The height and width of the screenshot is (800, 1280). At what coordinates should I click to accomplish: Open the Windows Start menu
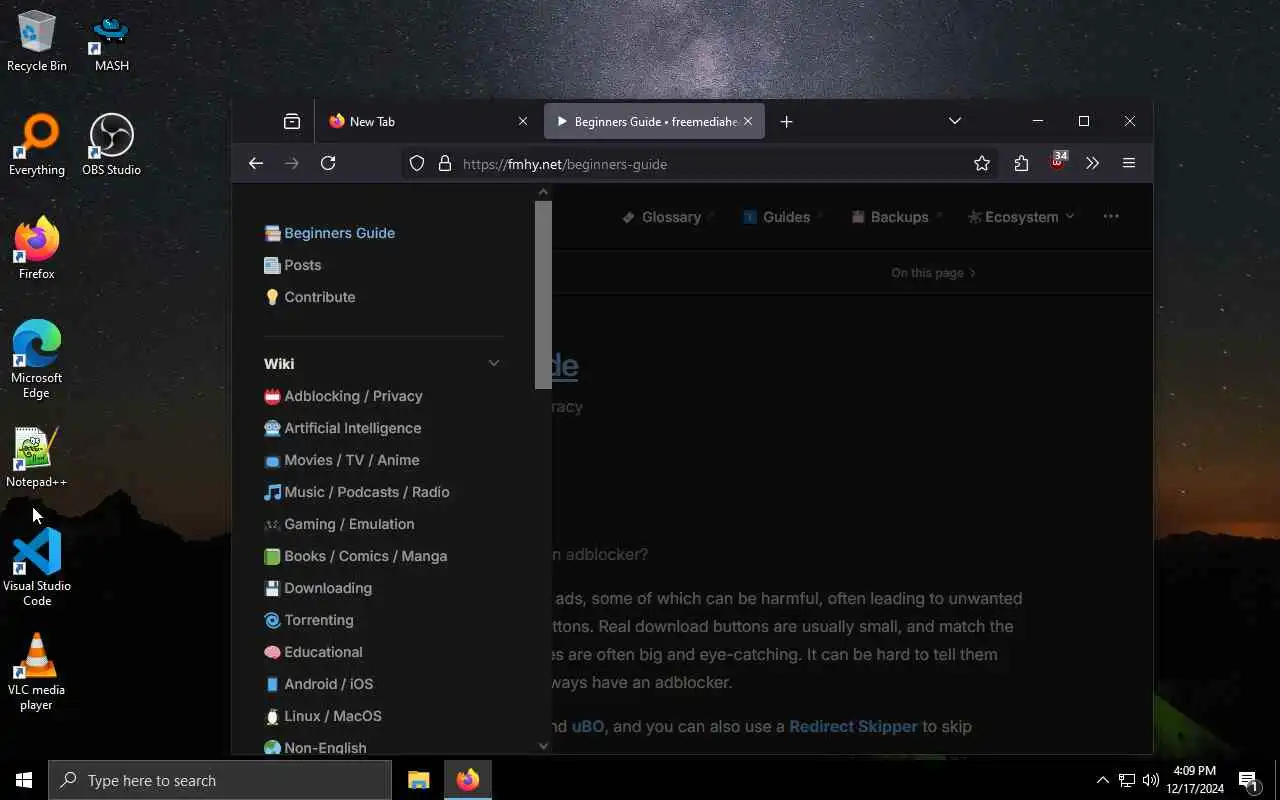coord(24,780)
